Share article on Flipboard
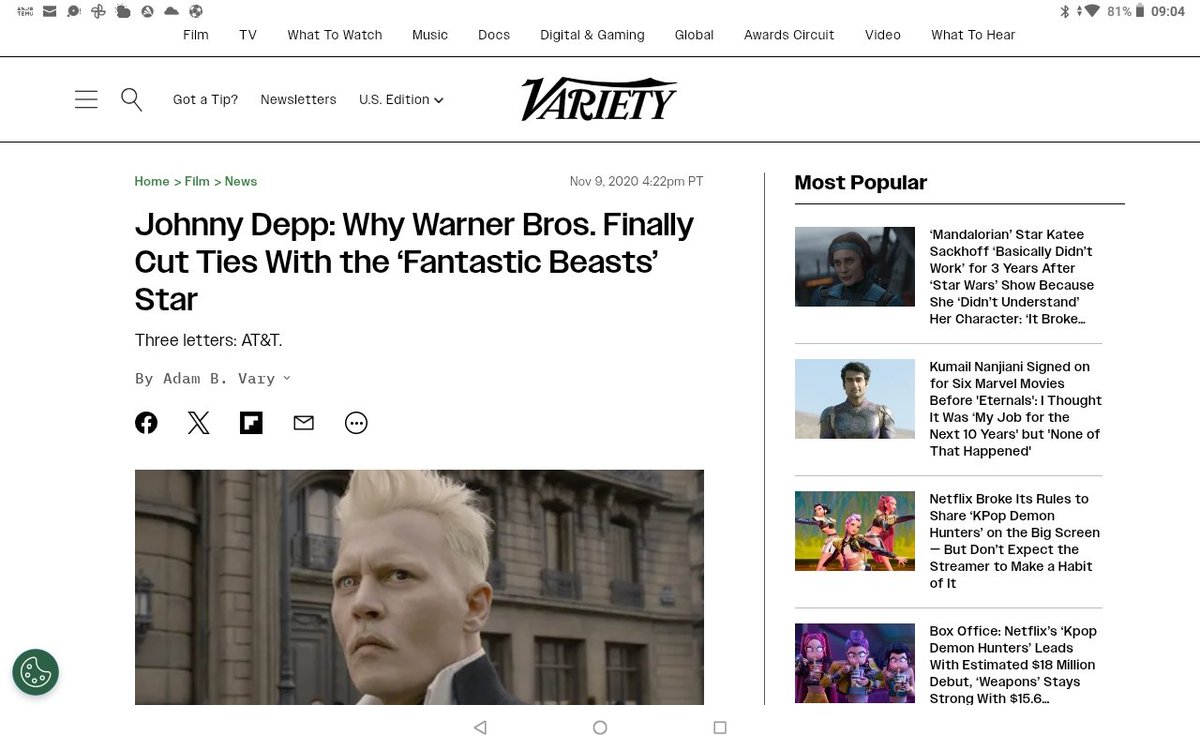1200x750 pixels. tap(251, 423)
